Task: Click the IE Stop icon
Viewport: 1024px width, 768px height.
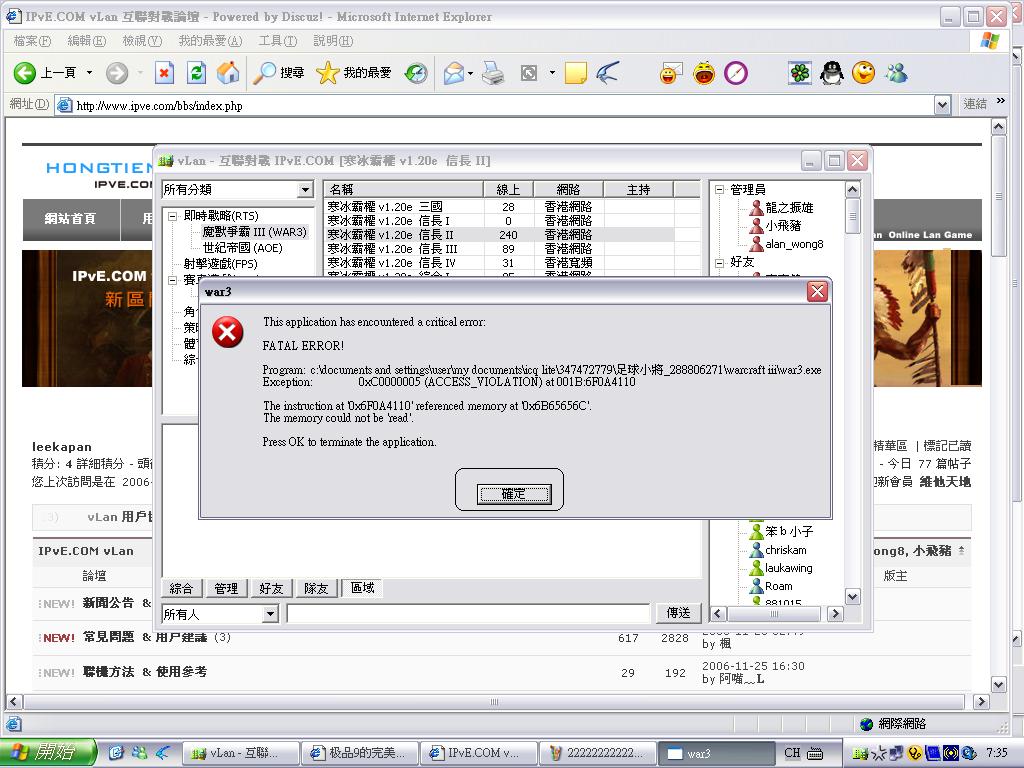Action: (165, 72)
